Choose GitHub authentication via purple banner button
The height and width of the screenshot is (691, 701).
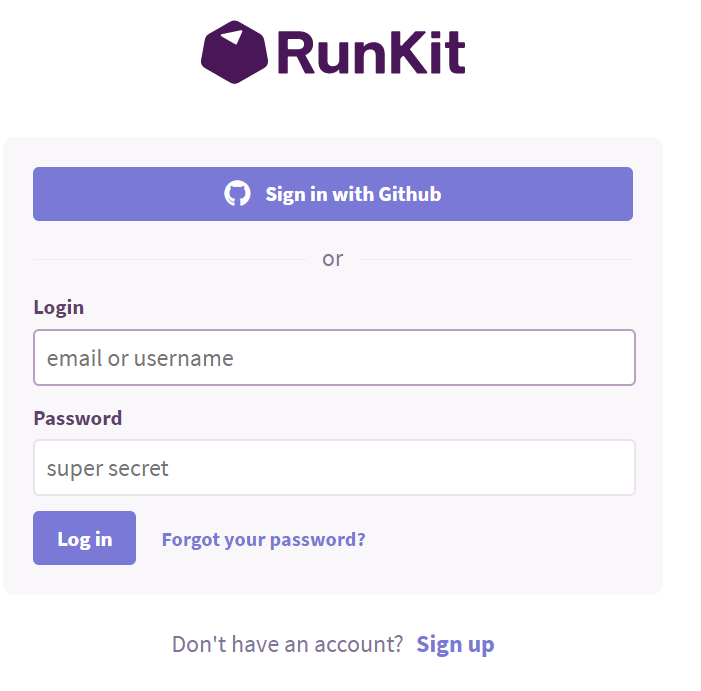pyautogui.click(x=333, y=194)
